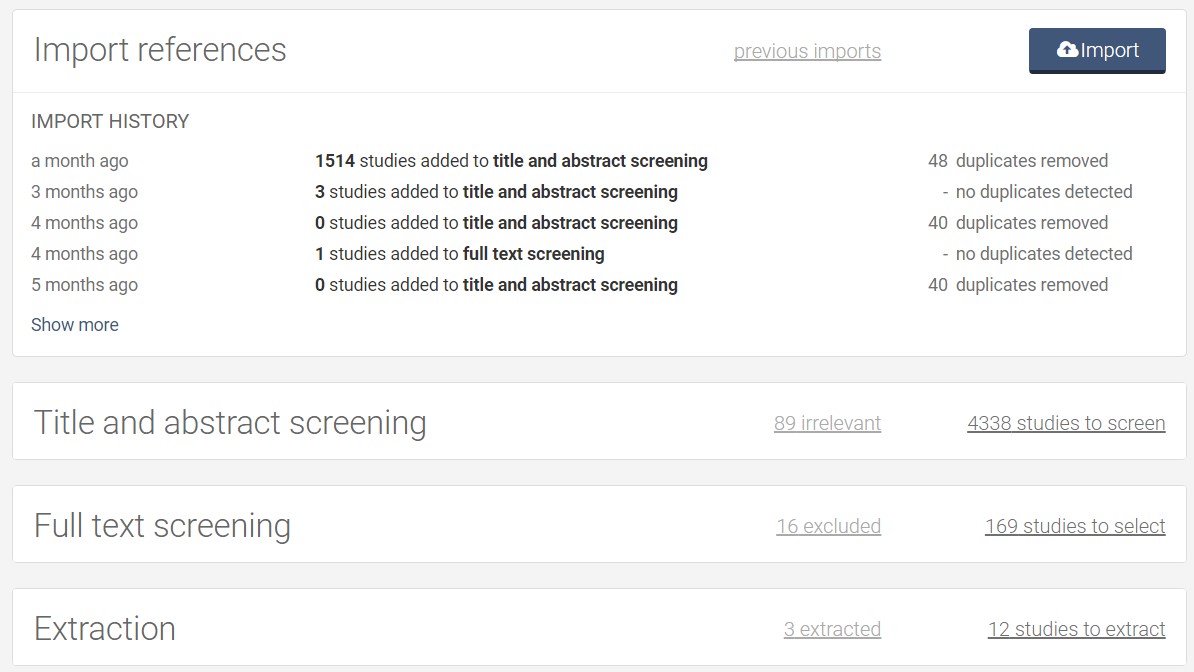Screen dimensions: 1194x672
Task: Open 12 studies to extract
Action: pos(1076,629)
